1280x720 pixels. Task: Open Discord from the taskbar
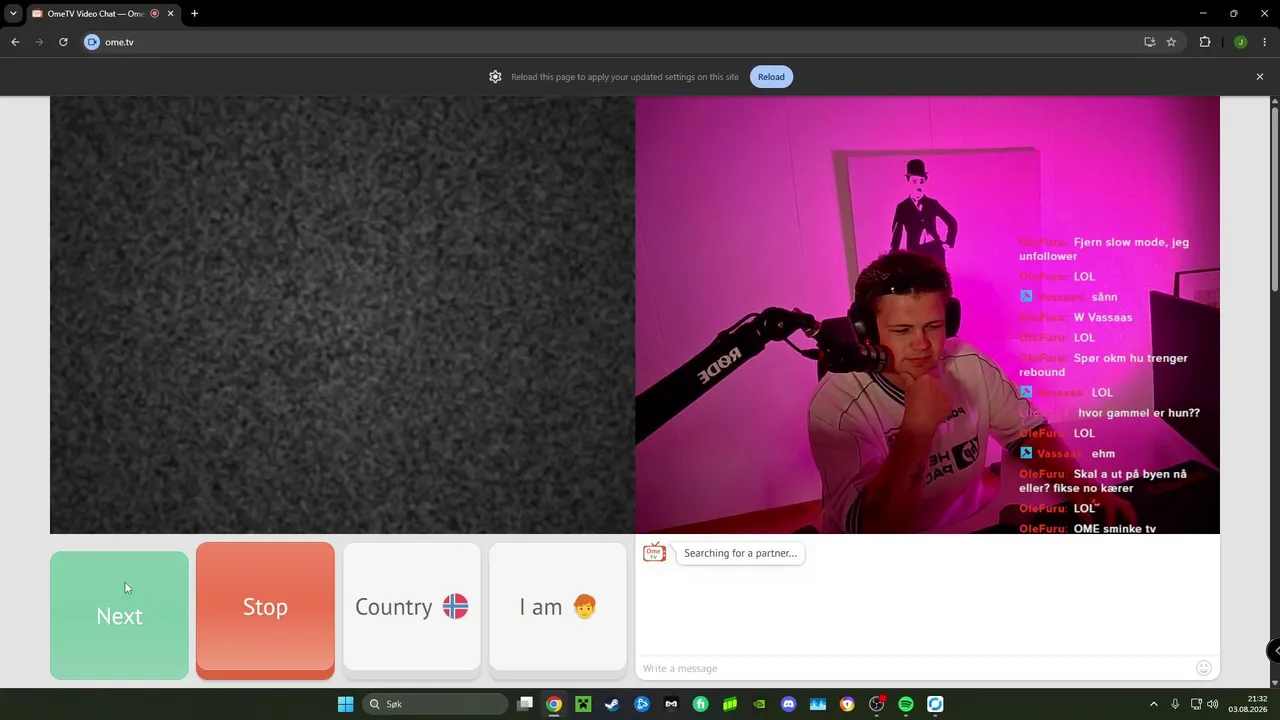click(788, 704)
